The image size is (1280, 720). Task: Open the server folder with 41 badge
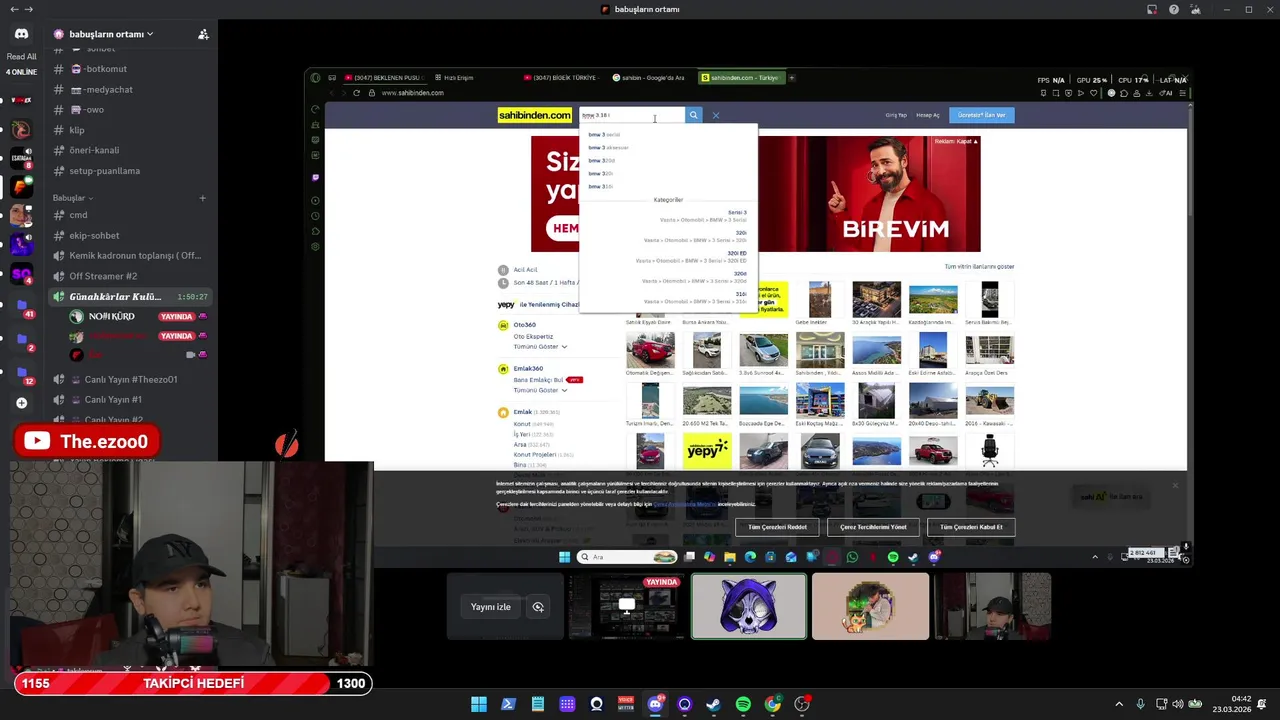pos(21,305)
